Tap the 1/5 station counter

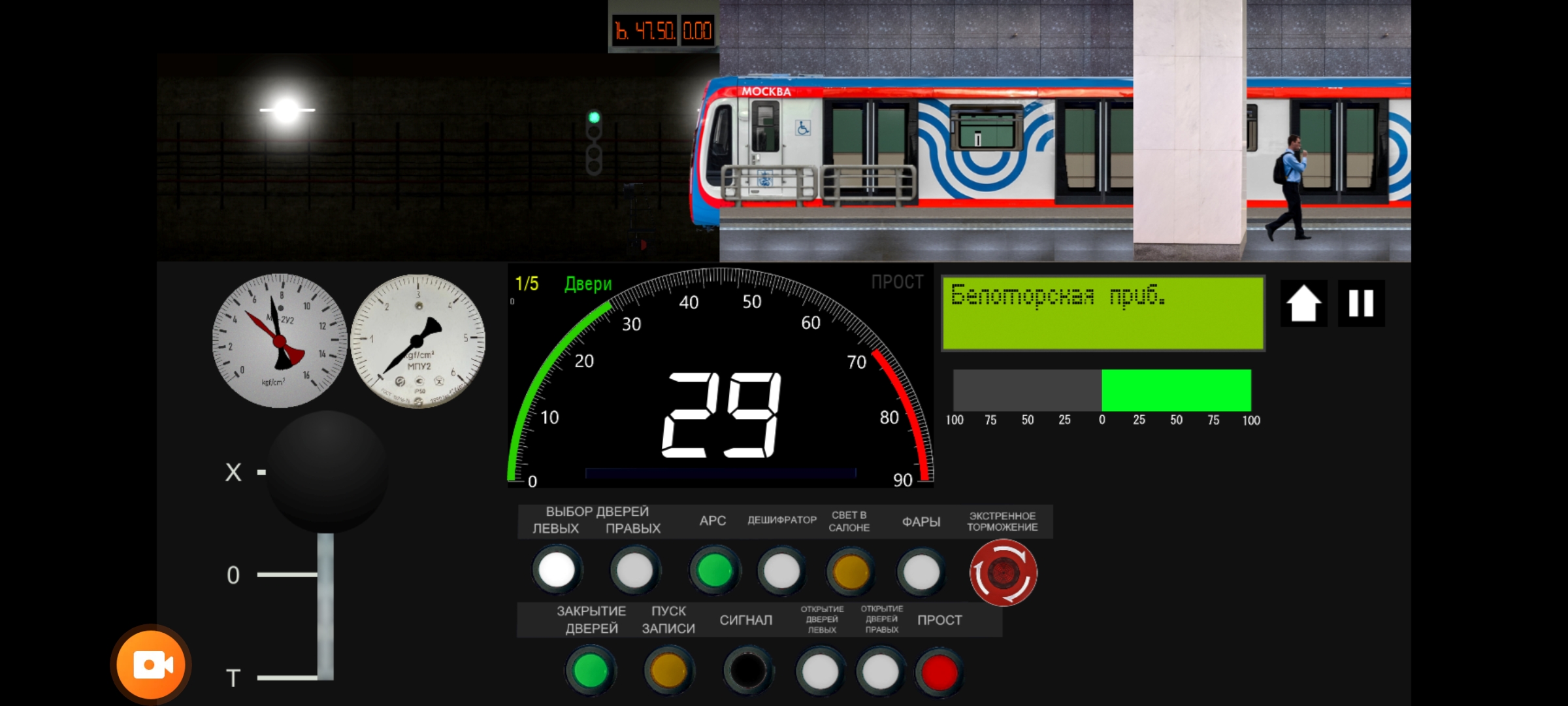pos(527,284)
